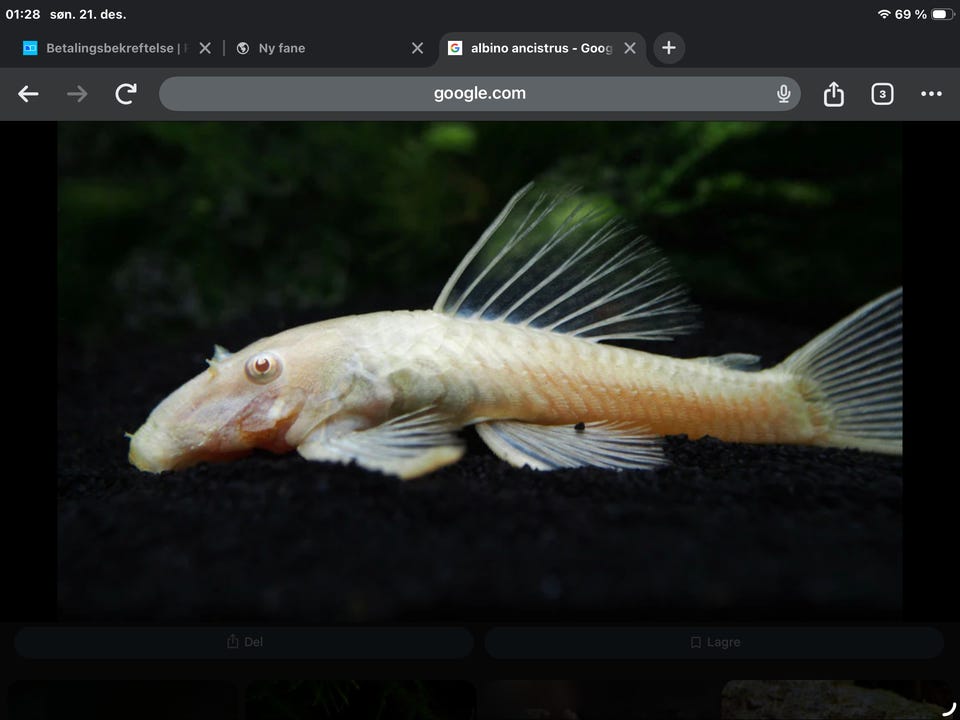Tap the microphone voice search icon
This screenshot has width=960, height=720.
pos(783,94)
